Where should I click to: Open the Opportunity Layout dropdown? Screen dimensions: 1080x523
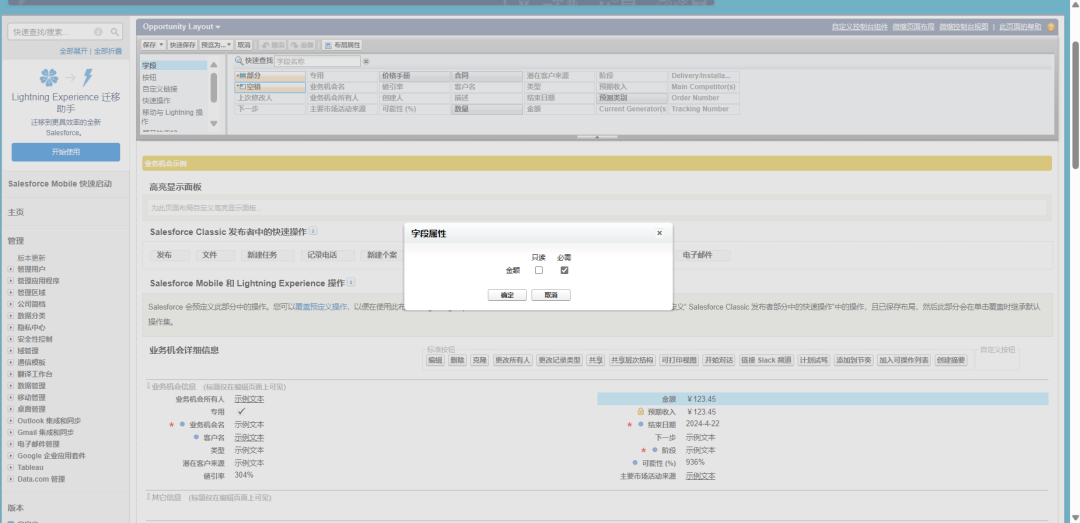[x=182, y=27]
